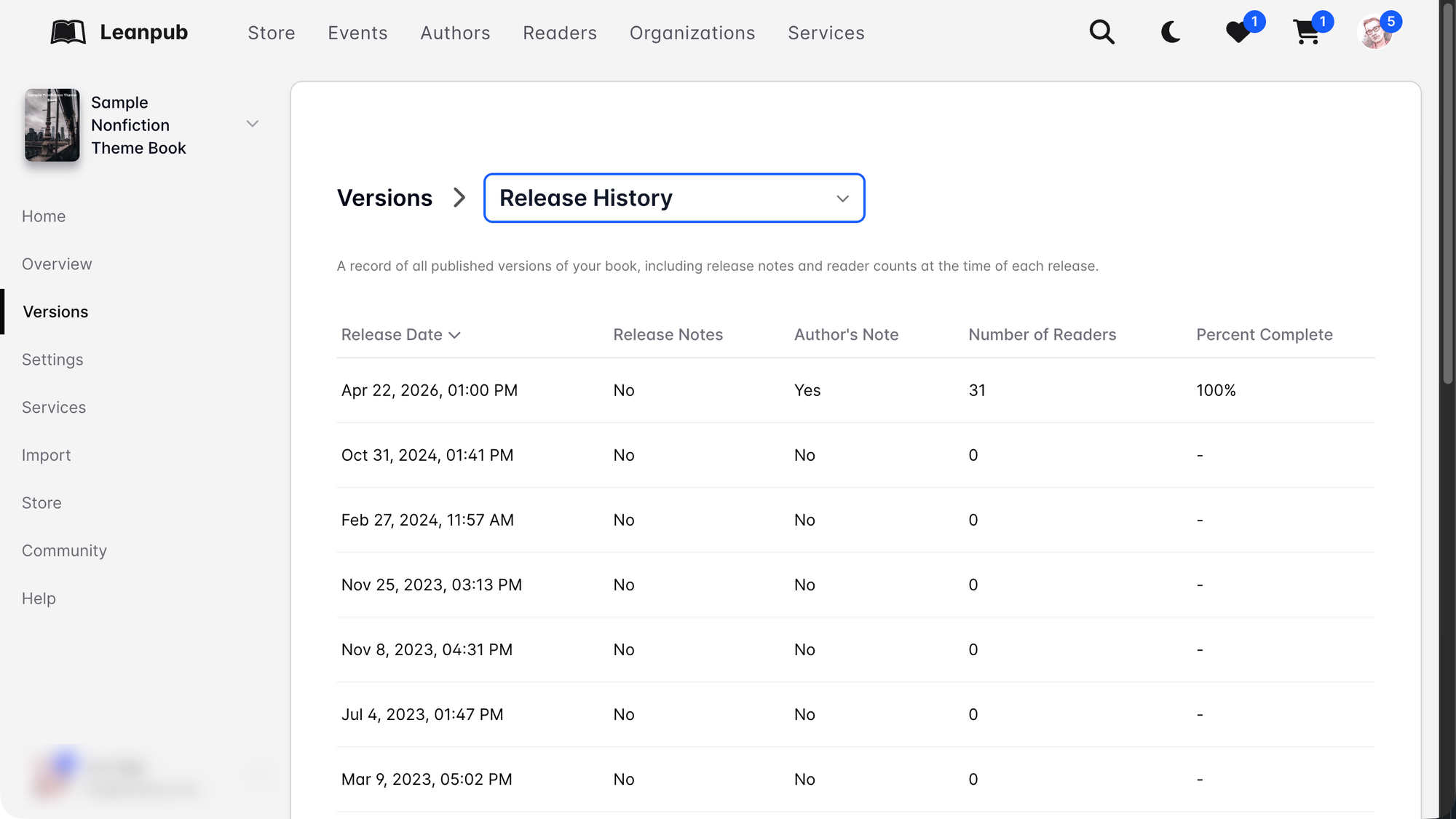1456x819 pixels.
Task: Click the Versions breadcrumb heading
Action: pyautogui.click(x=384, y=198)
